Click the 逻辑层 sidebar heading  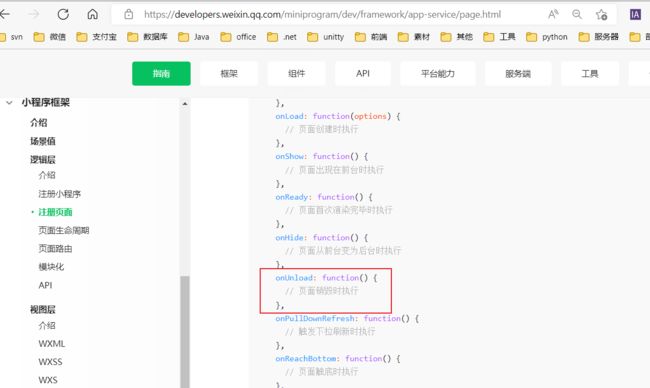(x=43, y=160)
